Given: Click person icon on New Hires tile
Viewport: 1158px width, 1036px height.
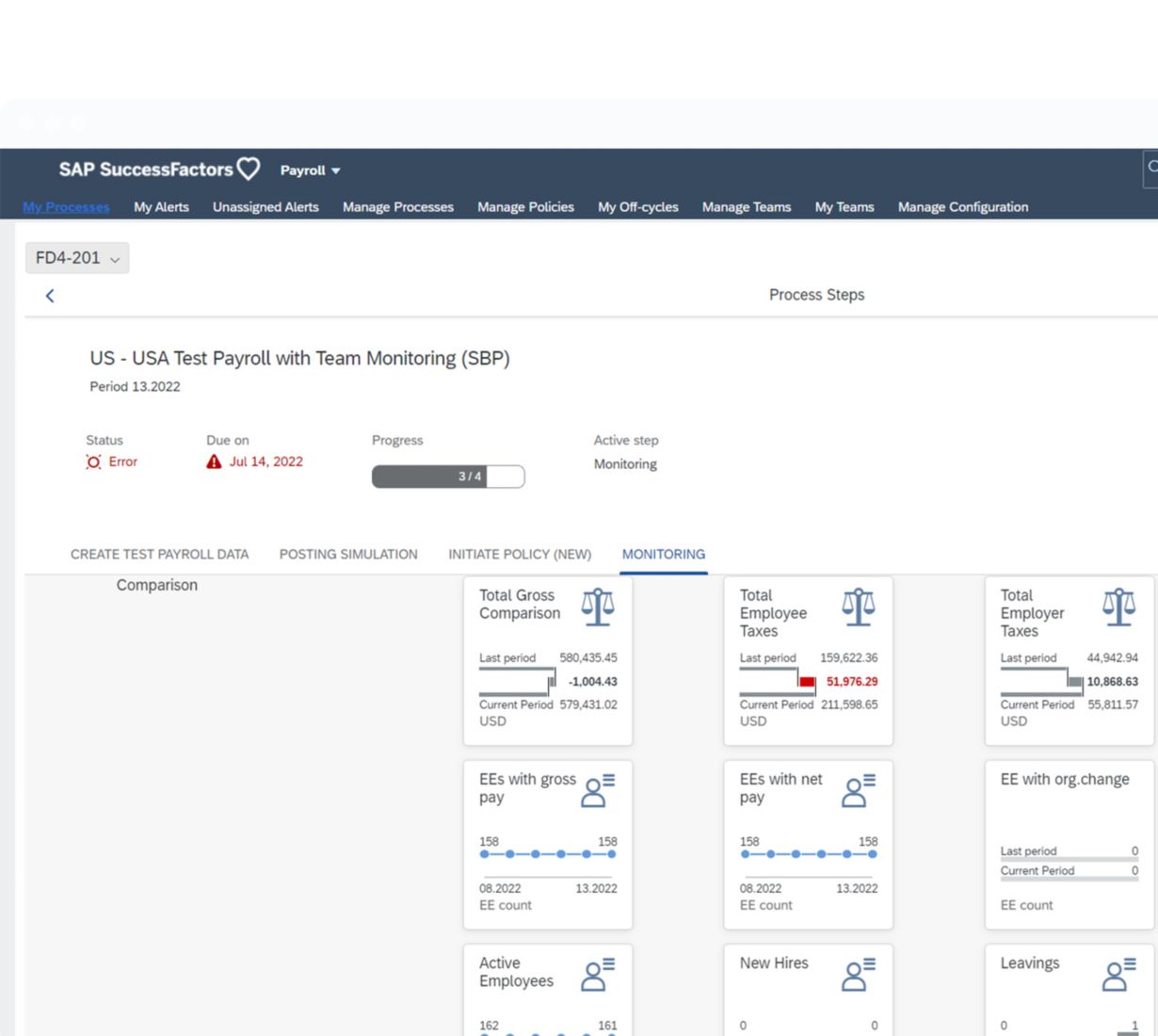Looking at the screenshot, I should tap(858, 975).
